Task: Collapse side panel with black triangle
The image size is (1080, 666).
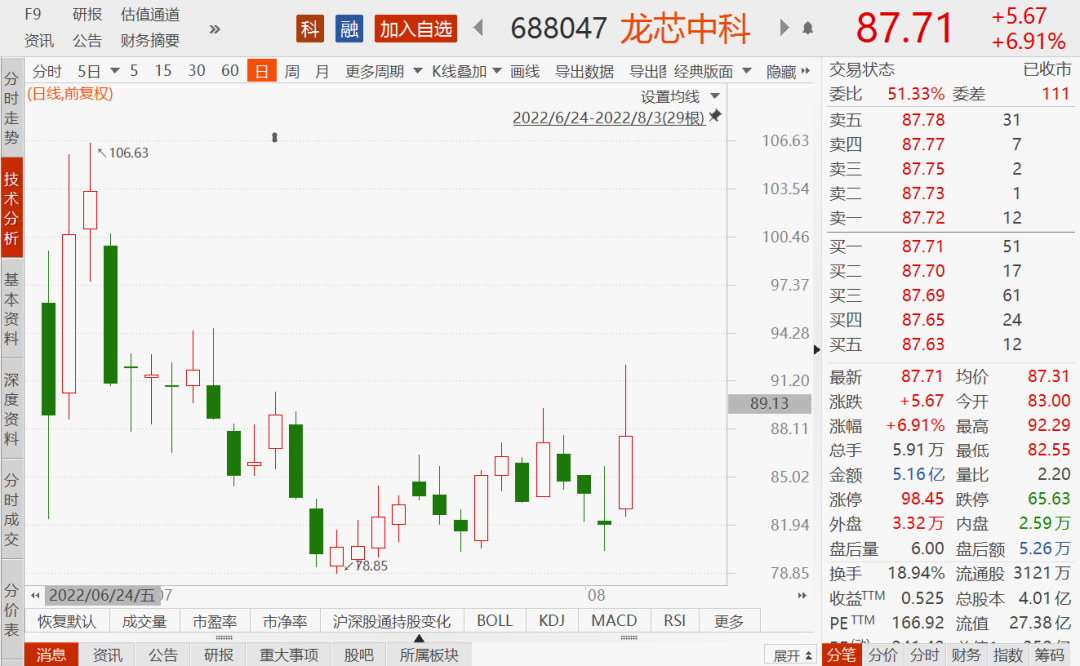Action: [817, 350]
